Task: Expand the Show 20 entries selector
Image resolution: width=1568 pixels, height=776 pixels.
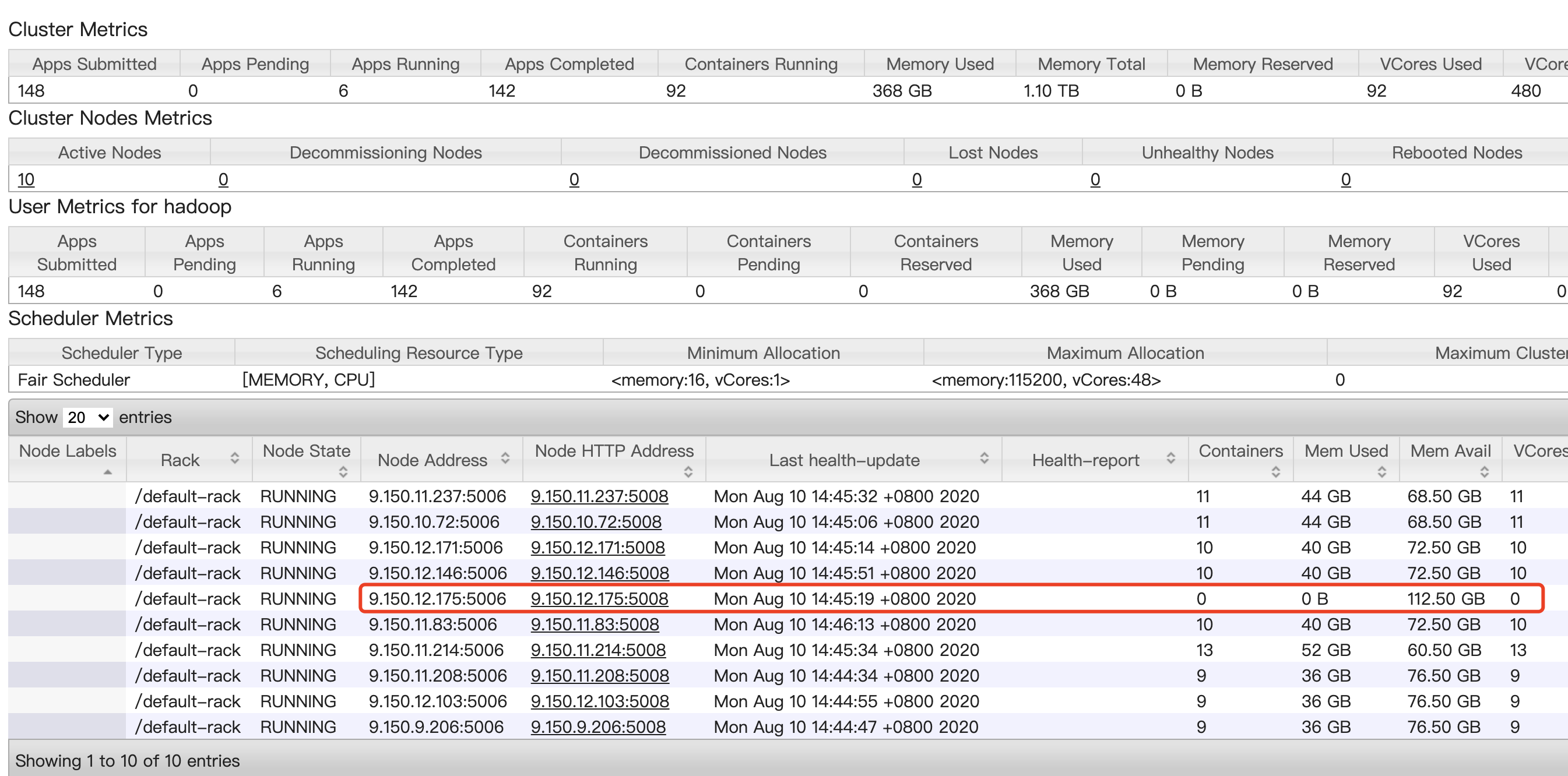Action: tap(87, 417)
